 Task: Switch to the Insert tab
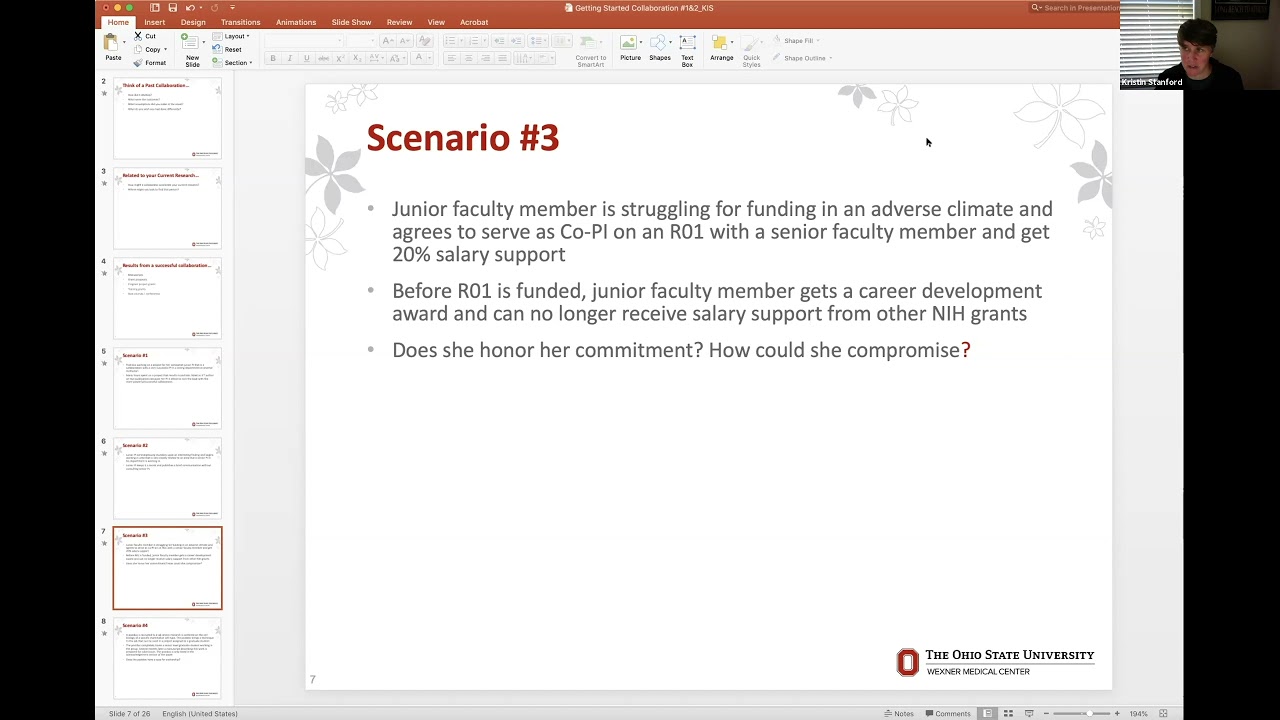154,22
